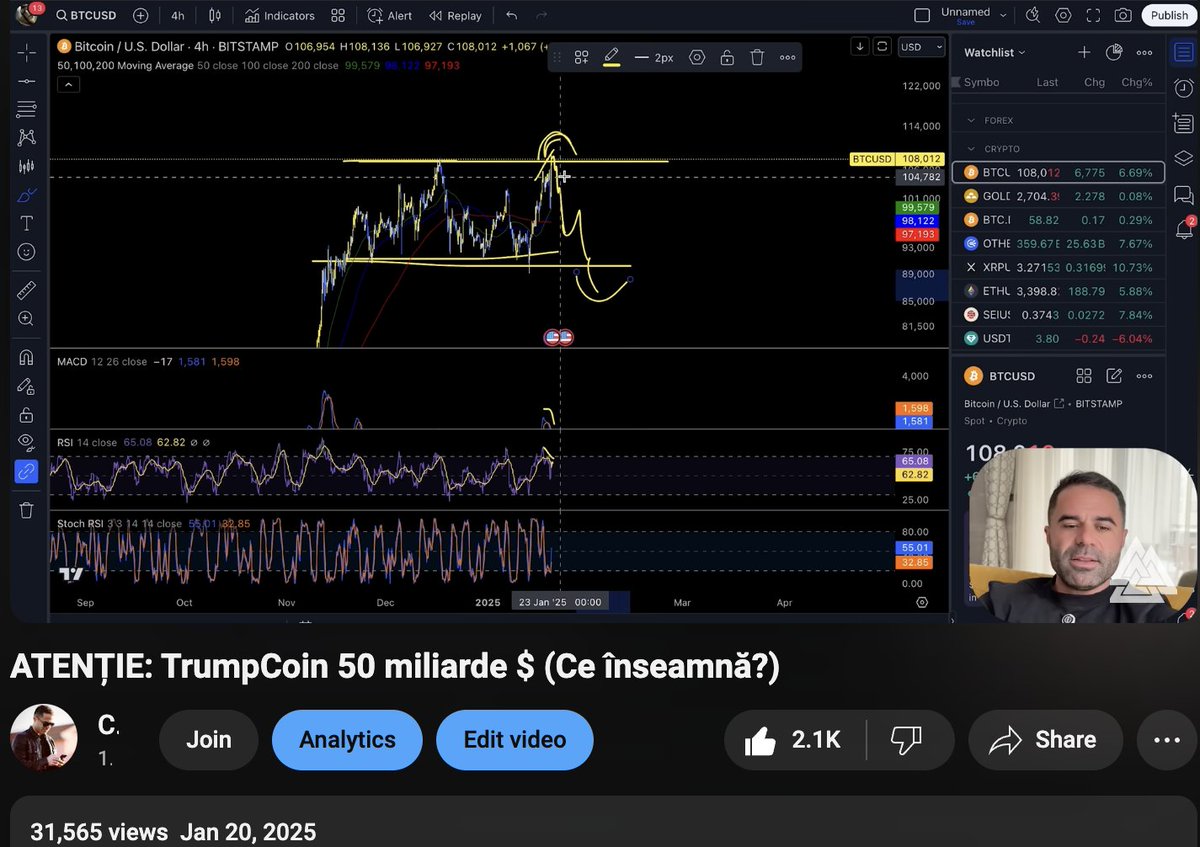
Task: Toggle lock all drawings padlock
Action: click(26, 414)
